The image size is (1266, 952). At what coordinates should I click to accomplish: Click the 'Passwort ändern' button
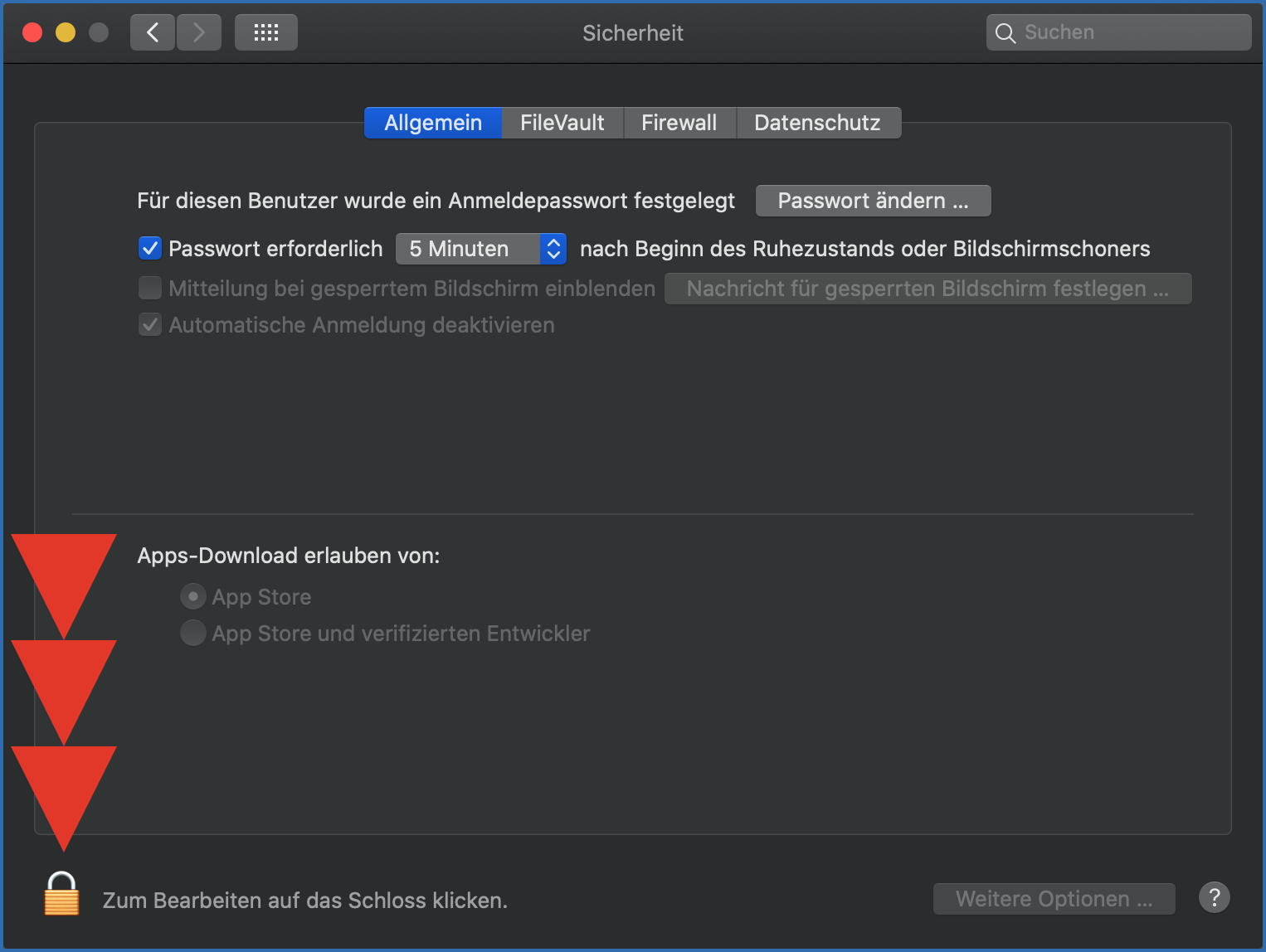point(872,200)
